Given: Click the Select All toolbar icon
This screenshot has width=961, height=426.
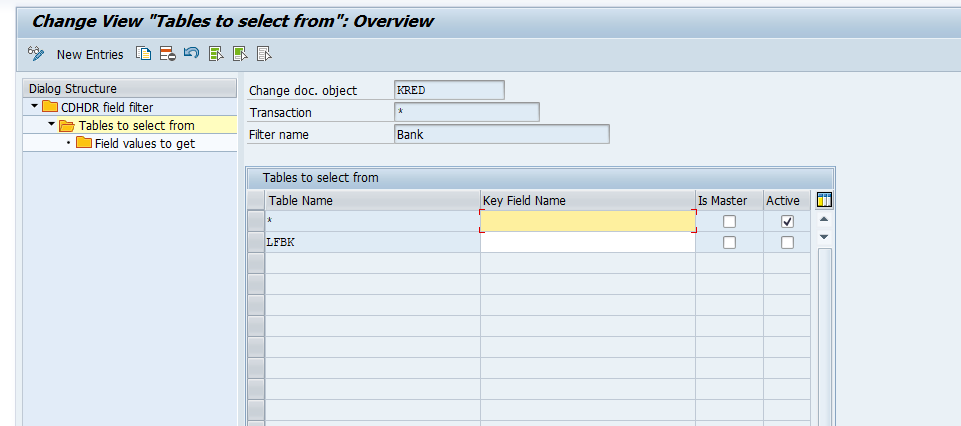Looking at the screenshot, I should 216,54.
